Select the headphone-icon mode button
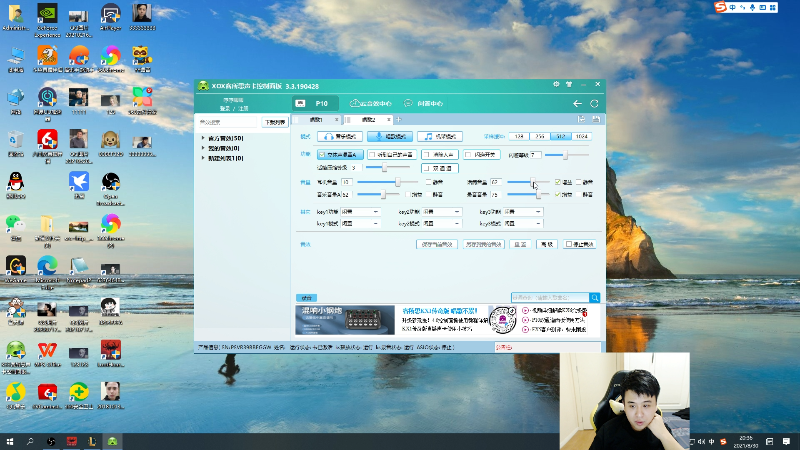 click(340, 137)
